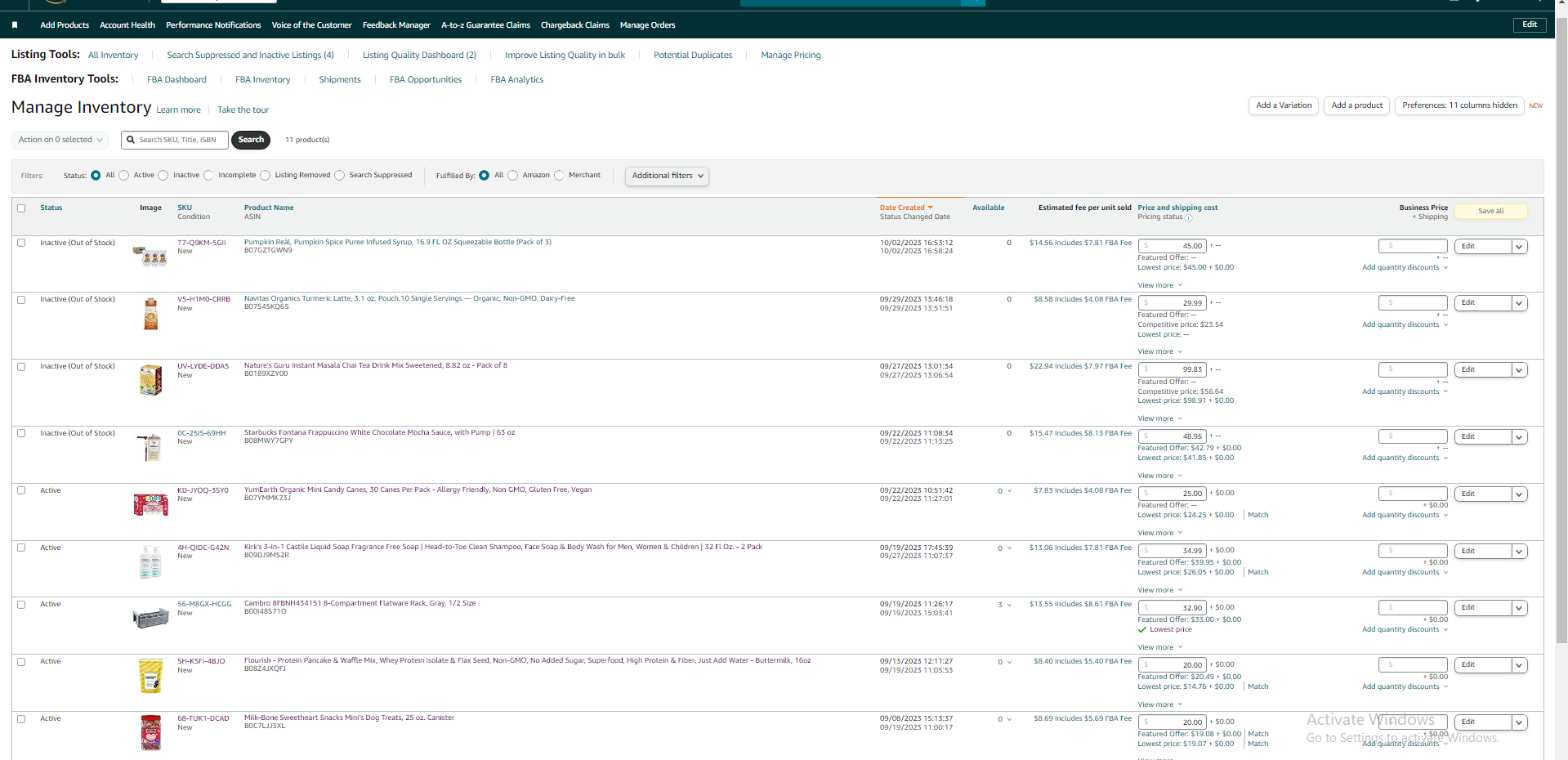This screenshot has height=760, width=1568.
Task: Click the price field showing 99.83
Action: (x=1172, y=369)
